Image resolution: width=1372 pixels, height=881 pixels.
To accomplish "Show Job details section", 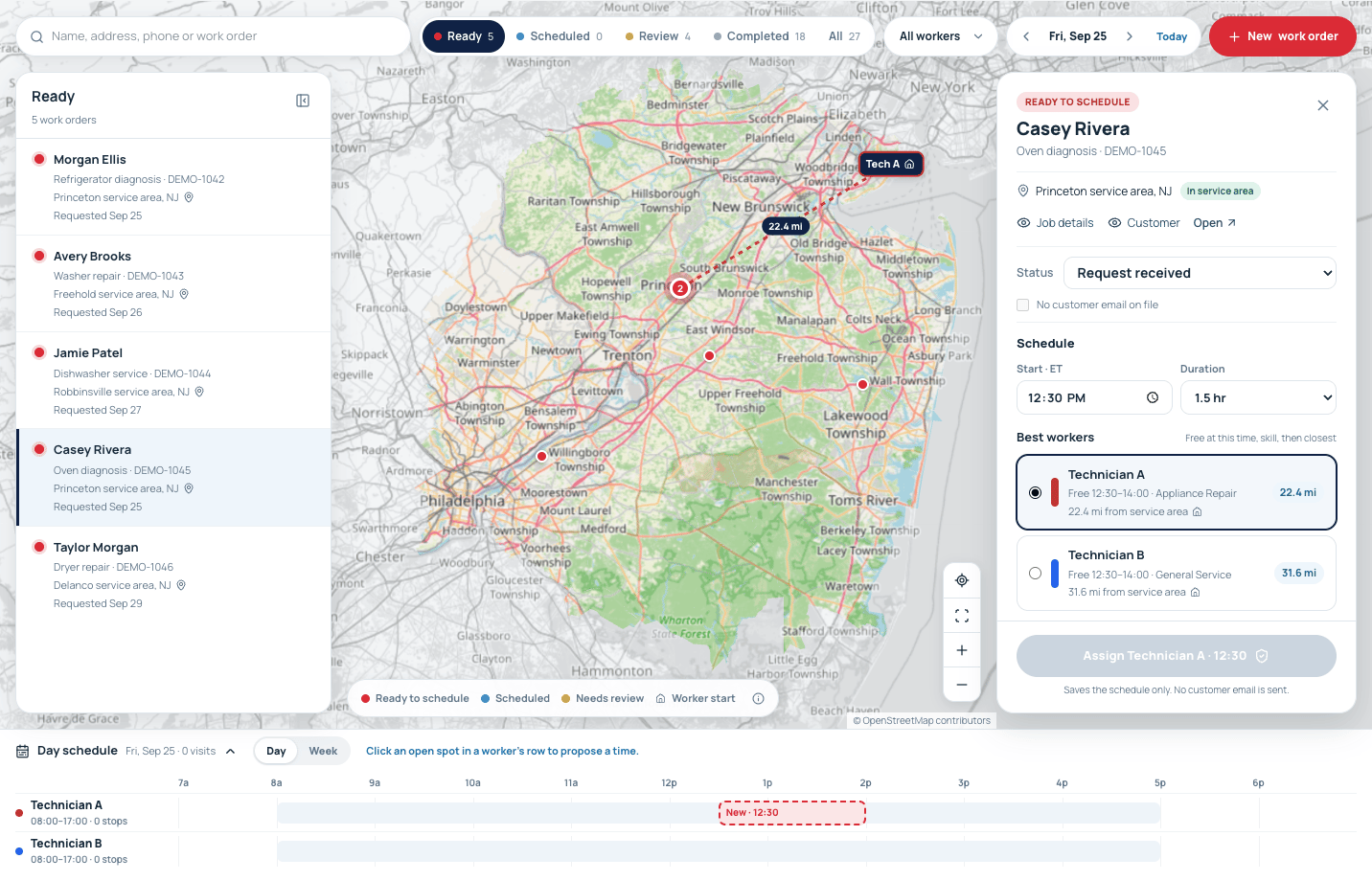I will 1056,223.
